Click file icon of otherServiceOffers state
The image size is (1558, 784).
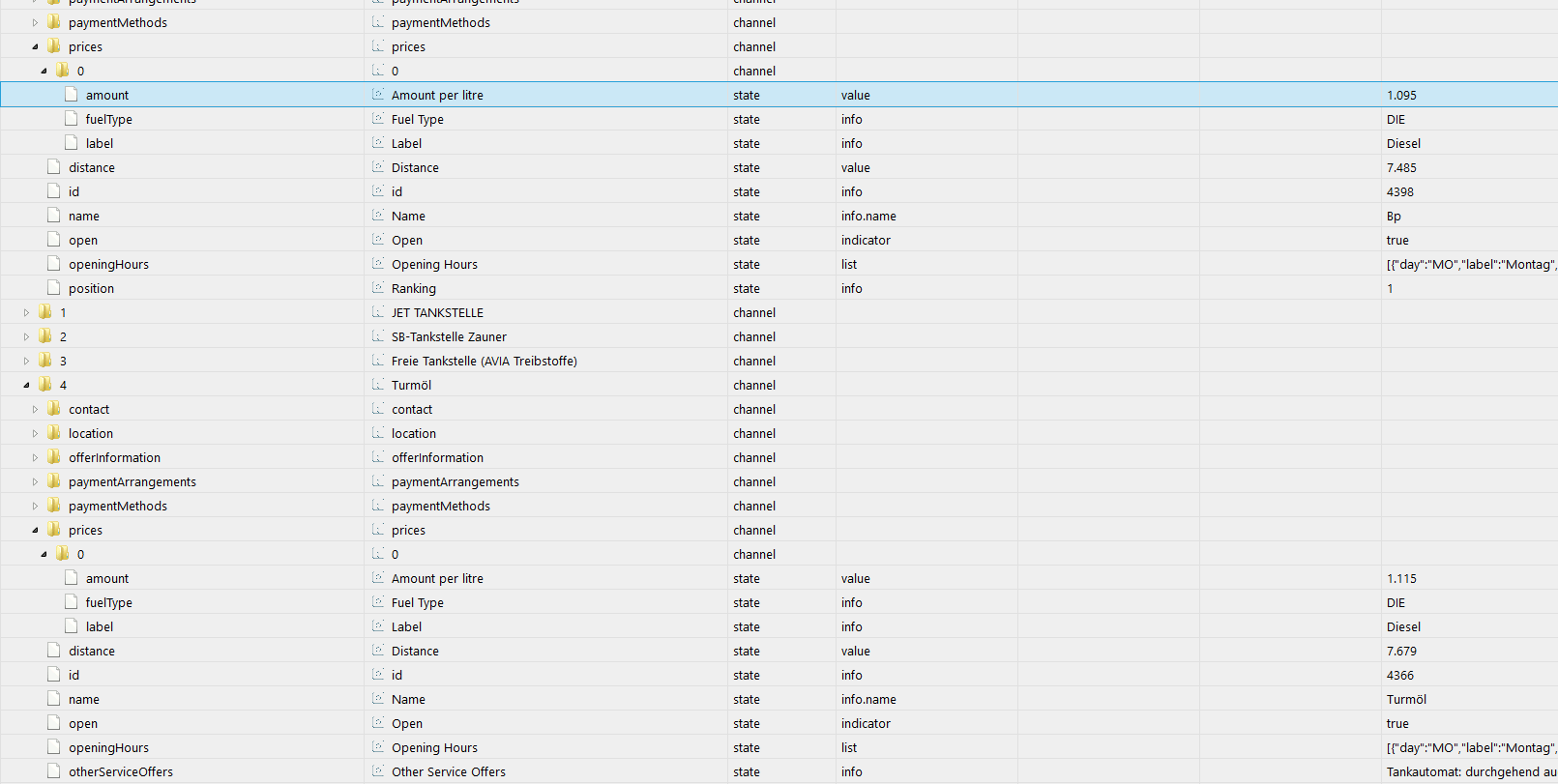54,770
